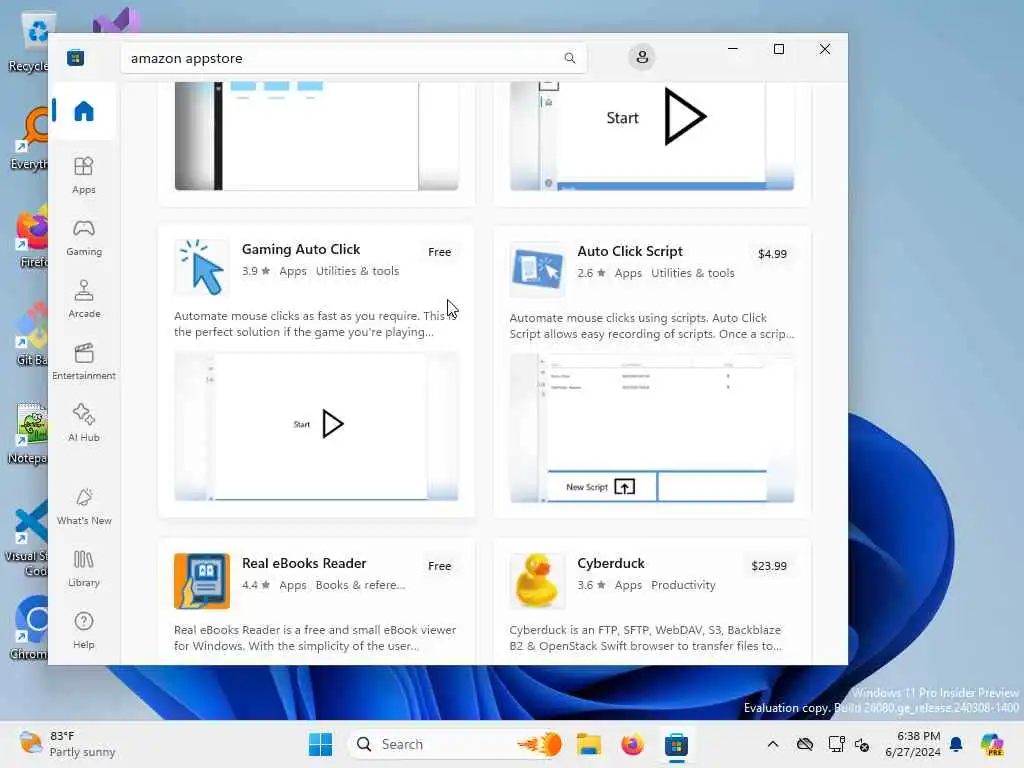Click the 'Productivity' category under Cyberduck
This screenshot has height=768, width=1024.
point(683,585)
